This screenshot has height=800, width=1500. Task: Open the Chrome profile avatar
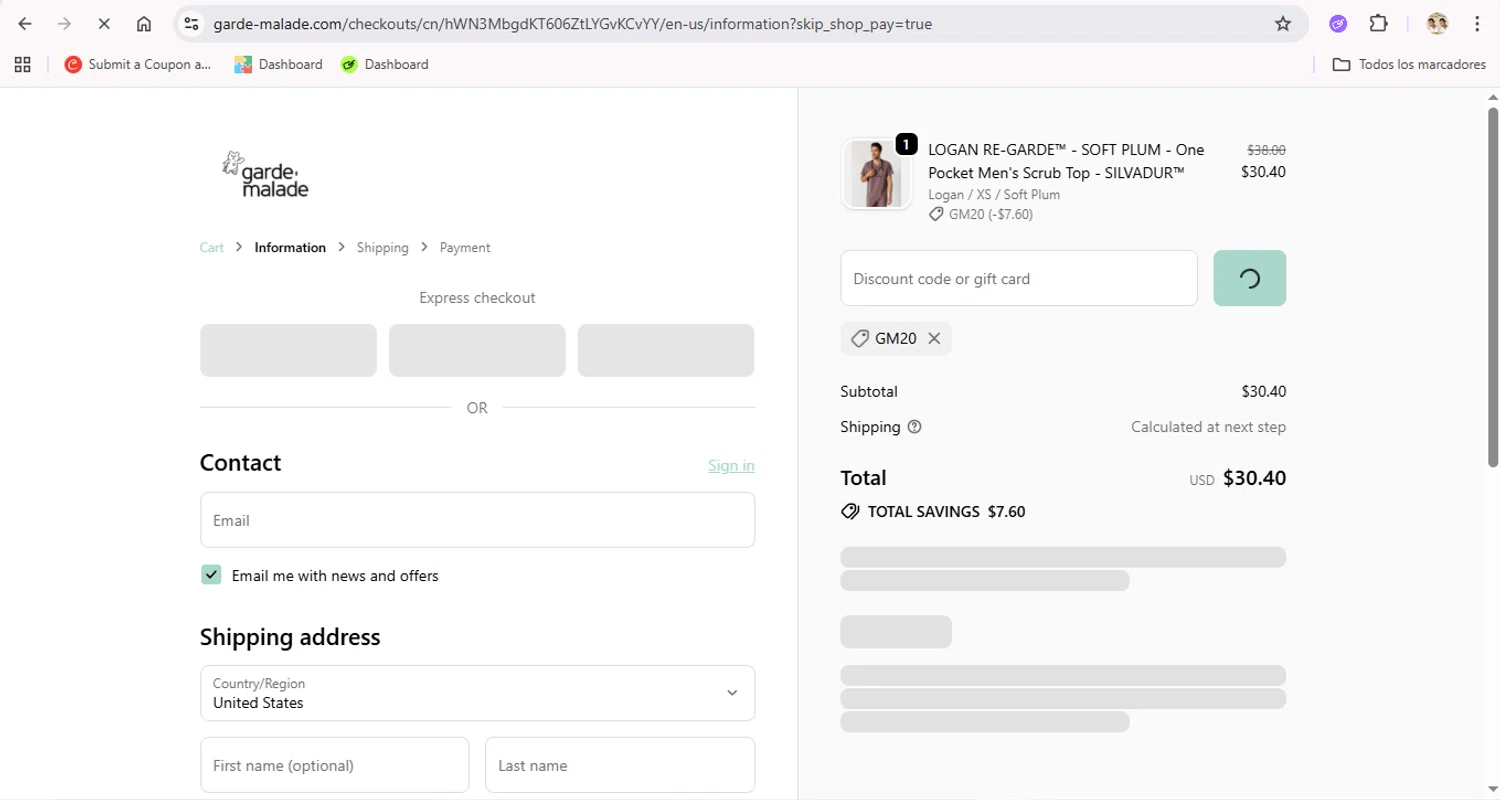pos(1437,24)
